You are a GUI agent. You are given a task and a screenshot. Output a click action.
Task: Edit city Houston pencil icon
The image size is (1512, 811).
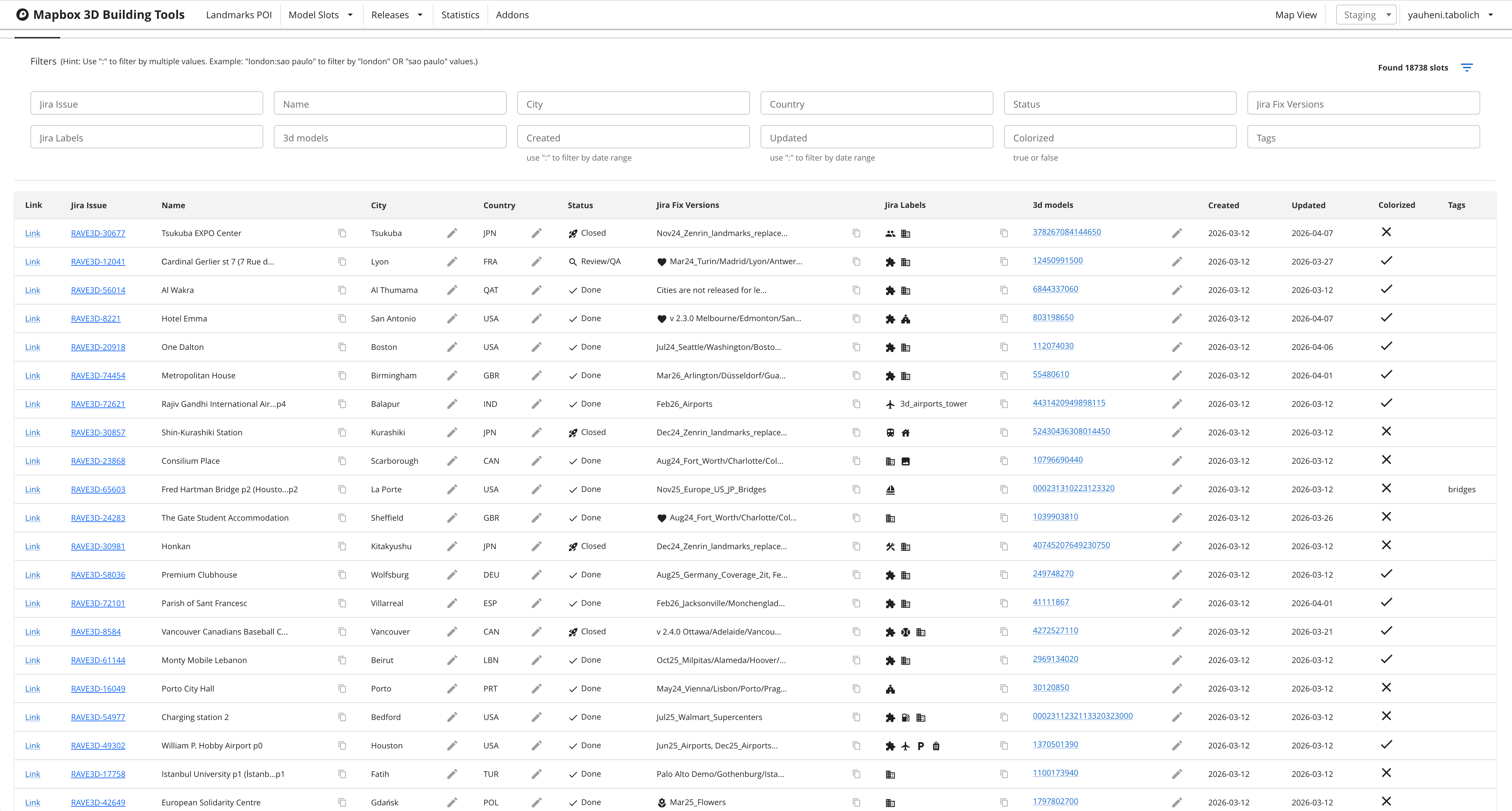tap(452, 745)
